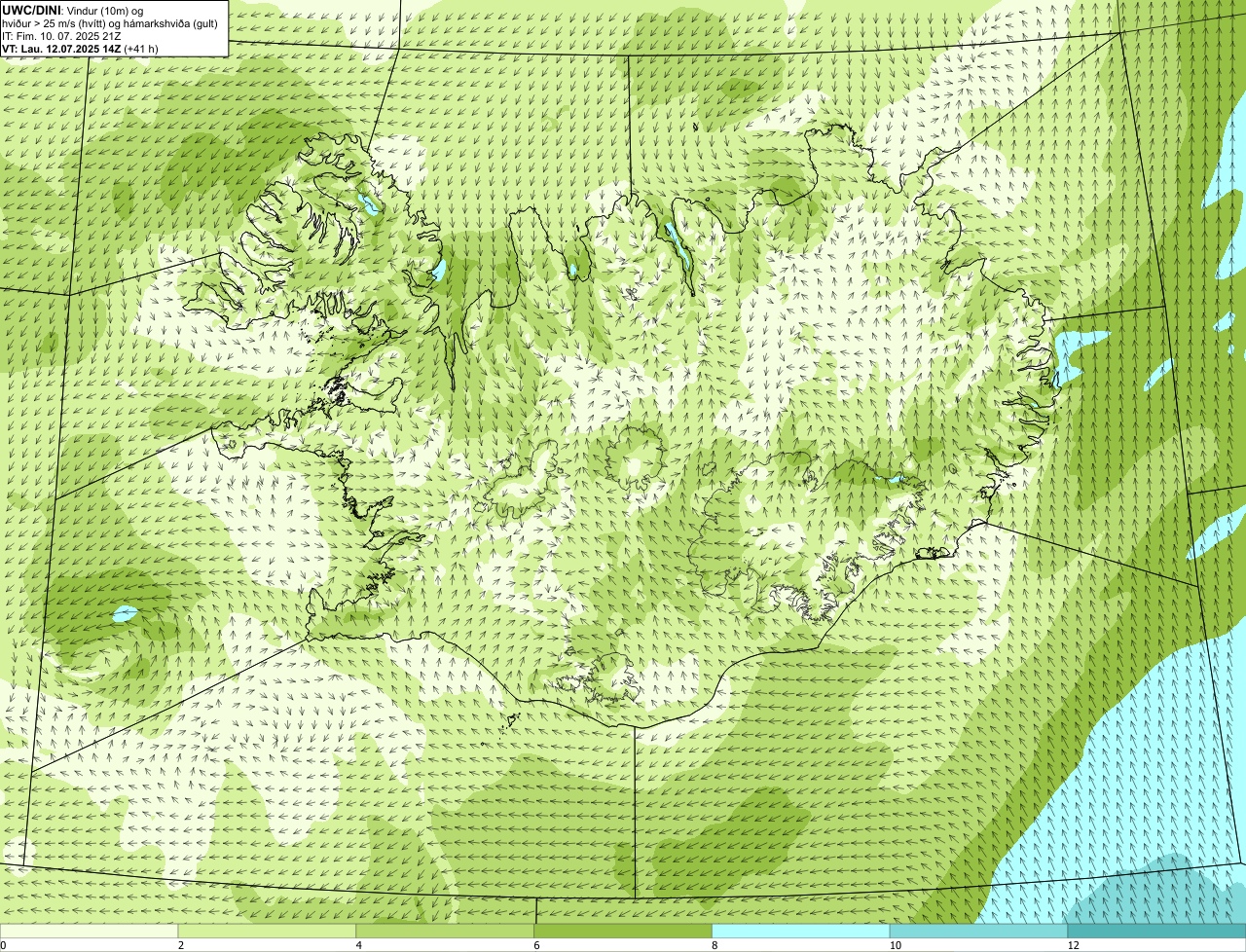This screenshot has height=952, width=1246.
Task: Click the '8' tick label on color scale
Action: pos(715,945)
